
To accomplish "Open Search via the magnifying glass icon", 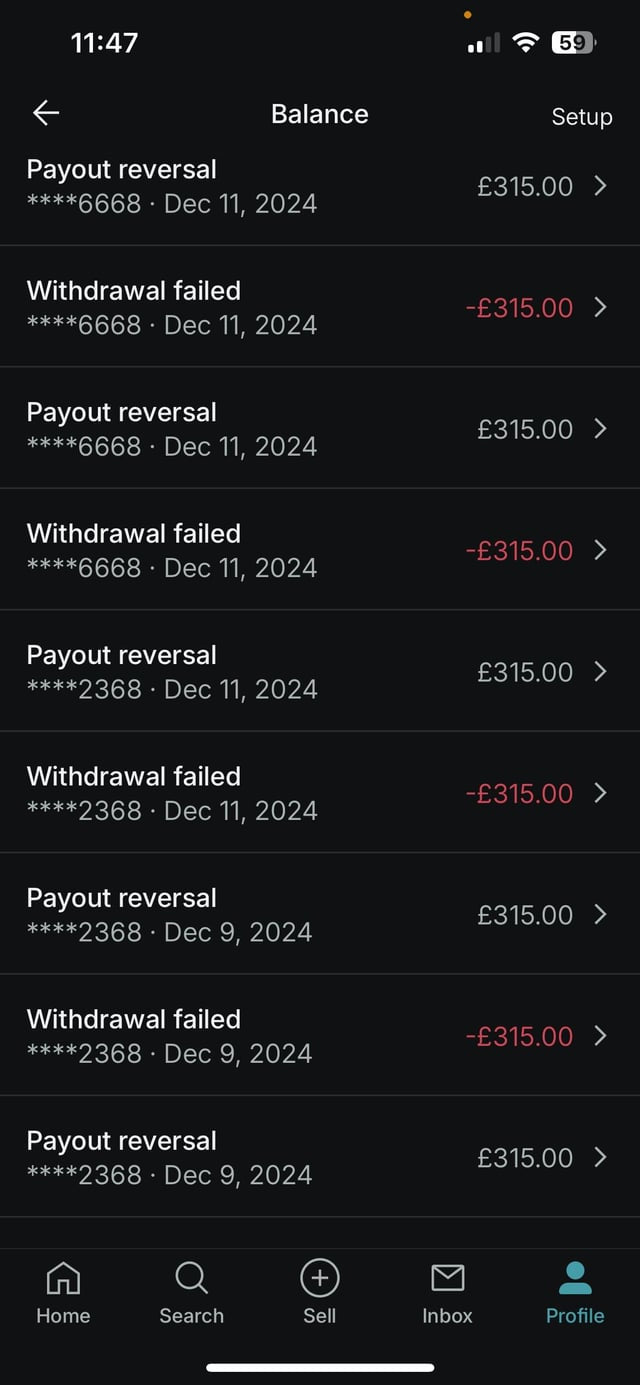I will [x=190, y=1277].
